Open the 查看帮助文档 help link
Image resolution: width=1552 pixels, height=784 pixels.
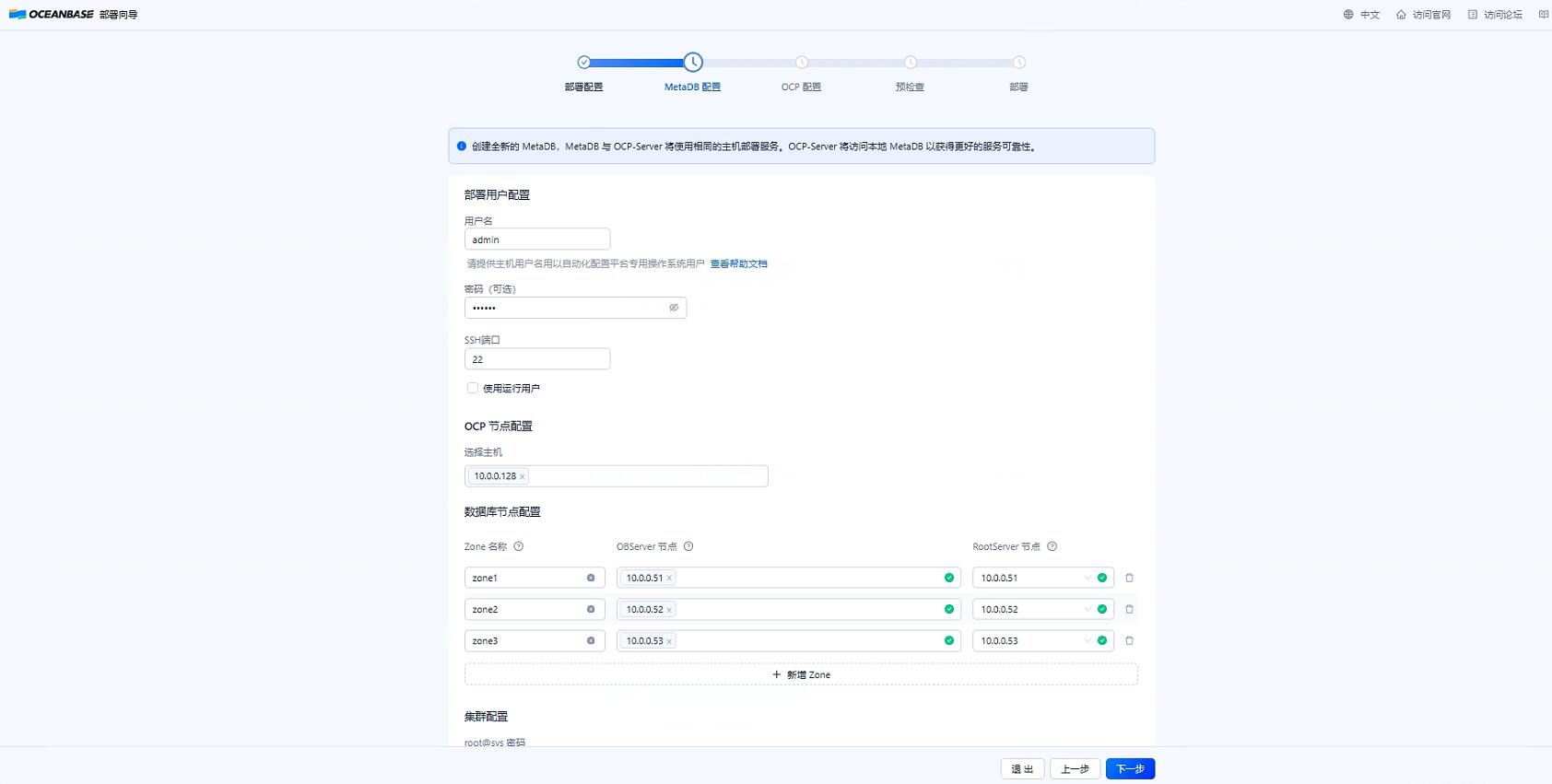pyautogui.click(x=738, y=263)
